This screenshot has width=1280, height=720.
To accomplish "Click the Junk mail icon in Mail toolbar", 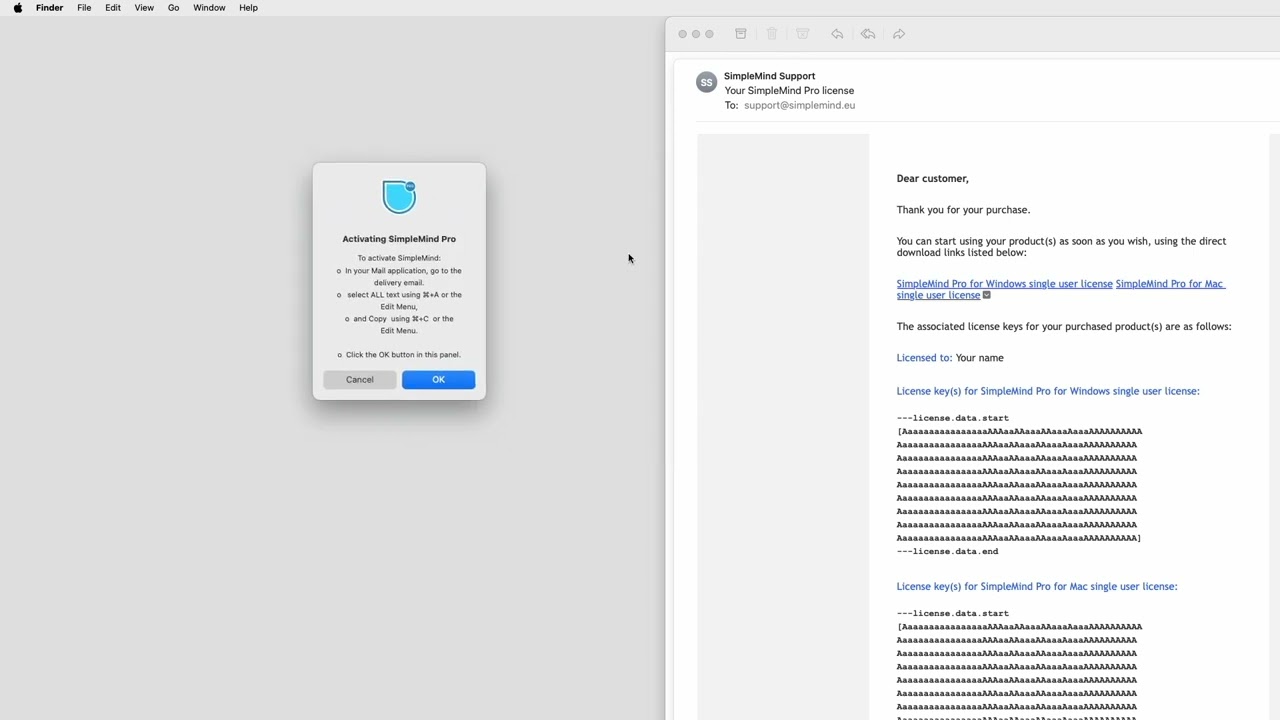I will (803, 34).
